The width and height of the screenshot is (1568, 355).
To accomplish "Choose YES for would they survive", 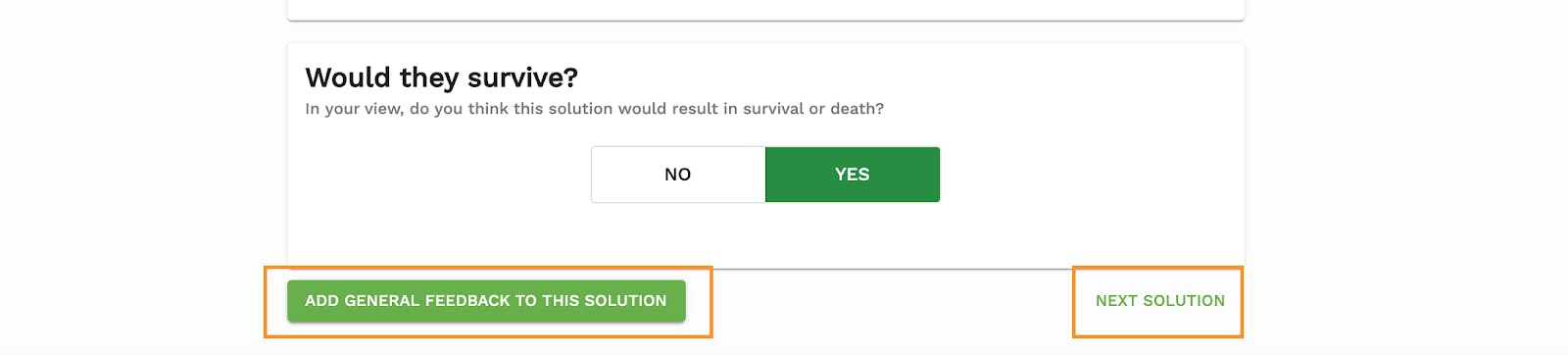I will (853, 175).
